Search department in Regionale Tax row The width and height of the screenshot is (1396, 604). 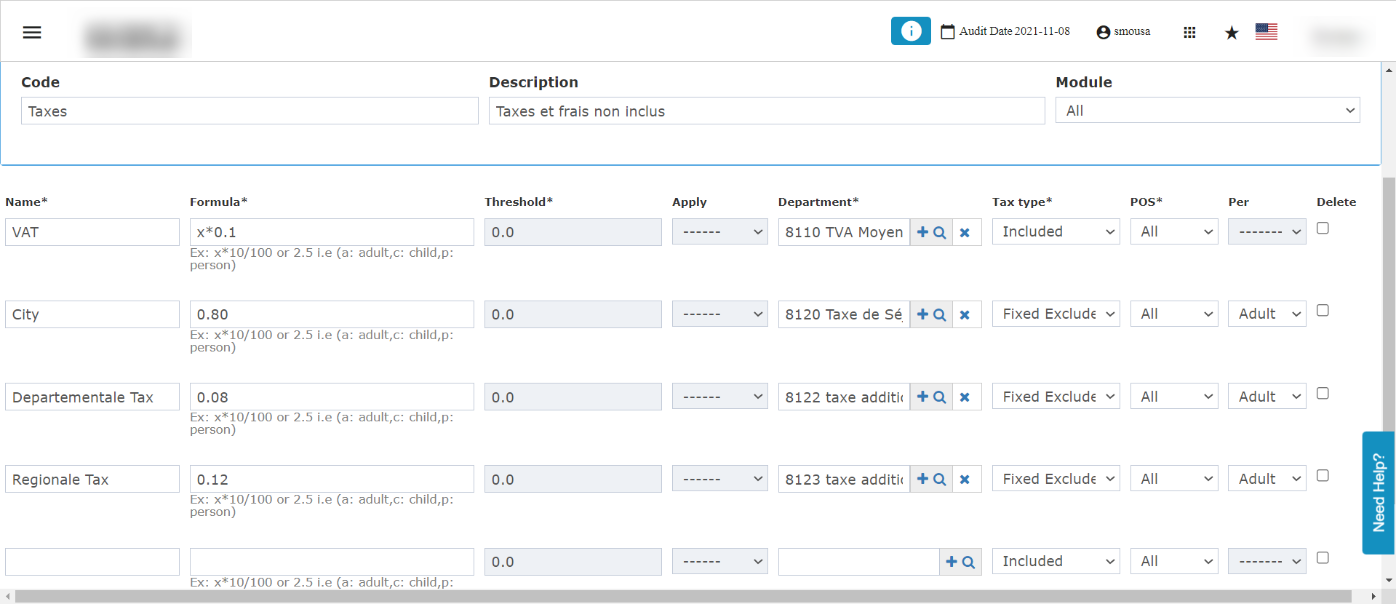[940, 479]
